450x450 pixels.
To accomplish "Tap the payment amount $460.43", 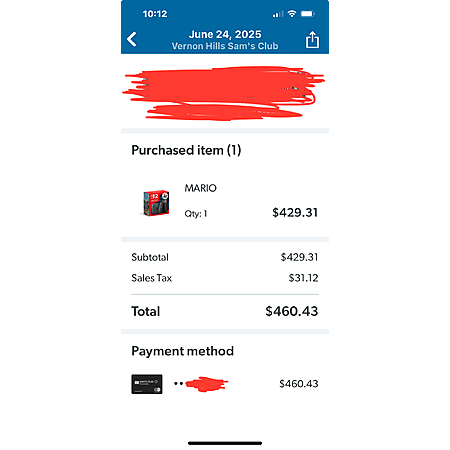I will point(299,384).
